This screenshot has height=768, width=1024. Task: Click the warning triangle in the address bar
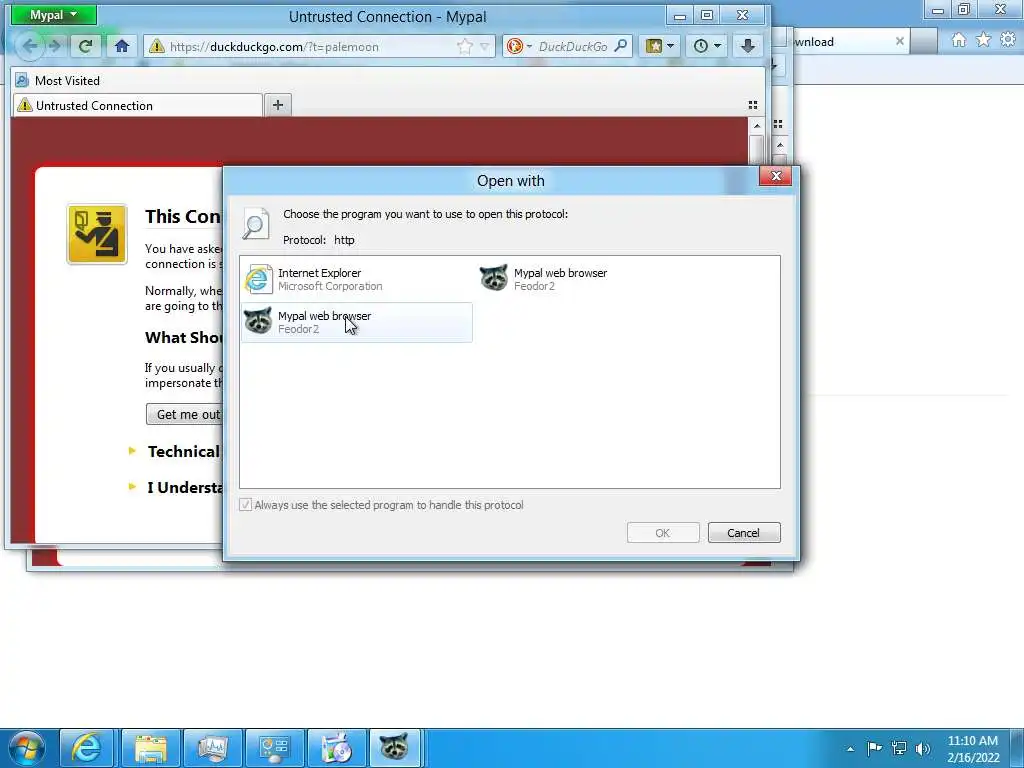click(157, 46)
